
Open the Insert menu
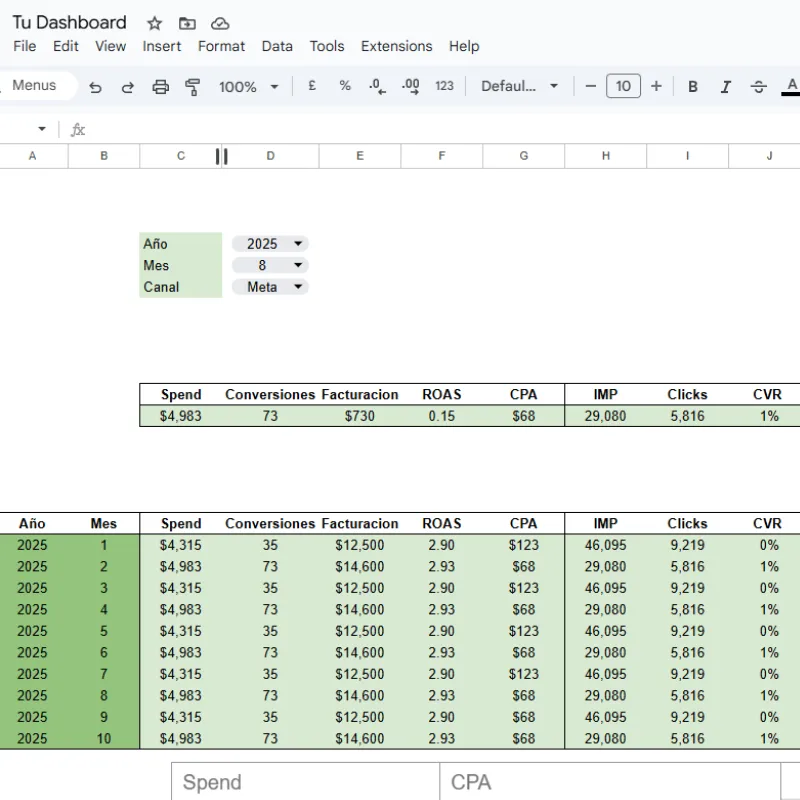162,46
